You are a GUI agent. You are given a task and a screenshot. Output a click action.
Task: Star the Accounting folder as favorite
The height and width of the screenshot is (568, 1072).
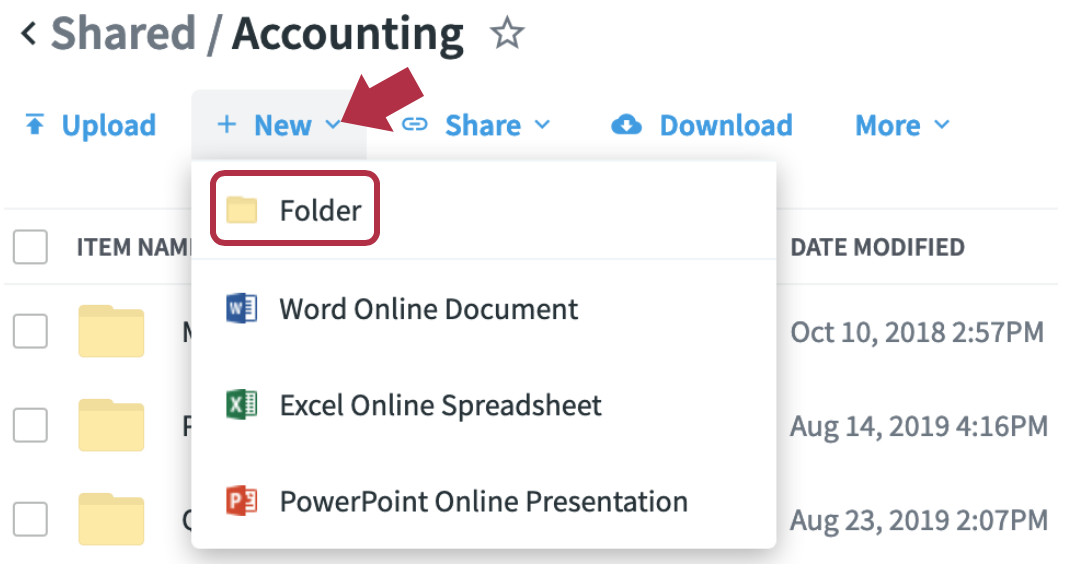507,33
